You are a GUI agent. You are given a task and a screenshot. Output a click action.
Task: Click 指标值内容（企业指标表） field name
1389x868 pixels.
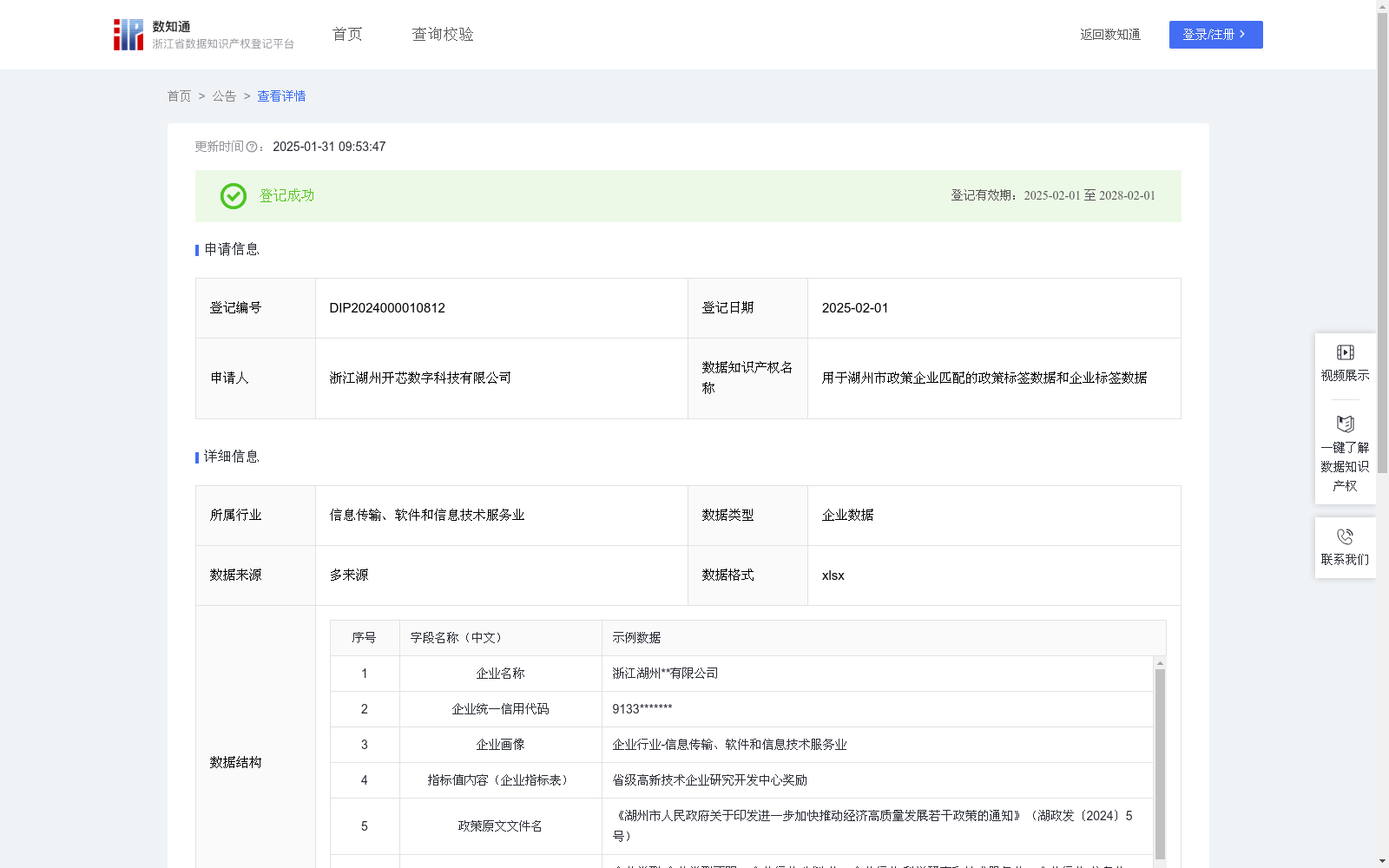pos(500,780)
